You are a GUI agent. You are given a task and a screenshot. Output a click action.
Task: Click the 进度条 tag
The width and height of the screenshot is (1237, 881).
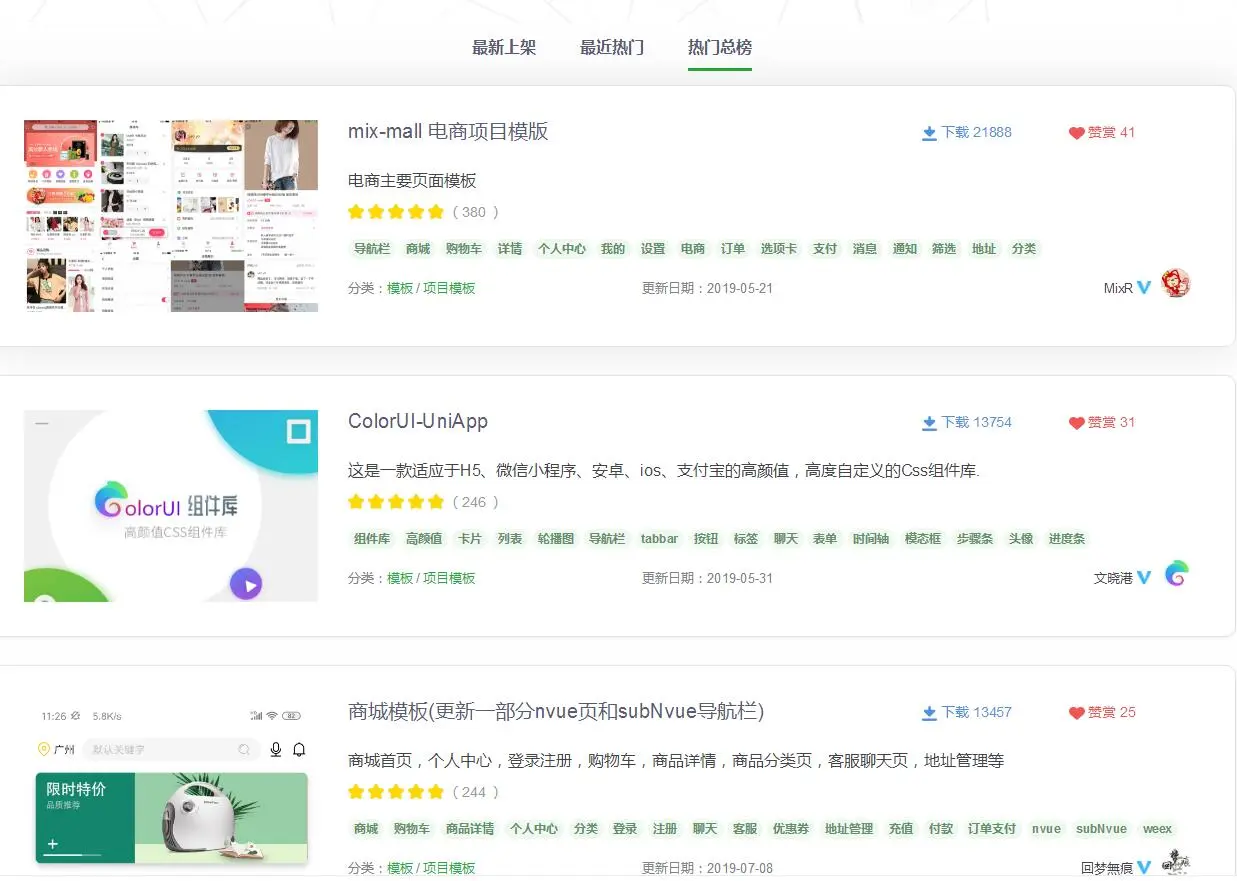coord(1067,539)
